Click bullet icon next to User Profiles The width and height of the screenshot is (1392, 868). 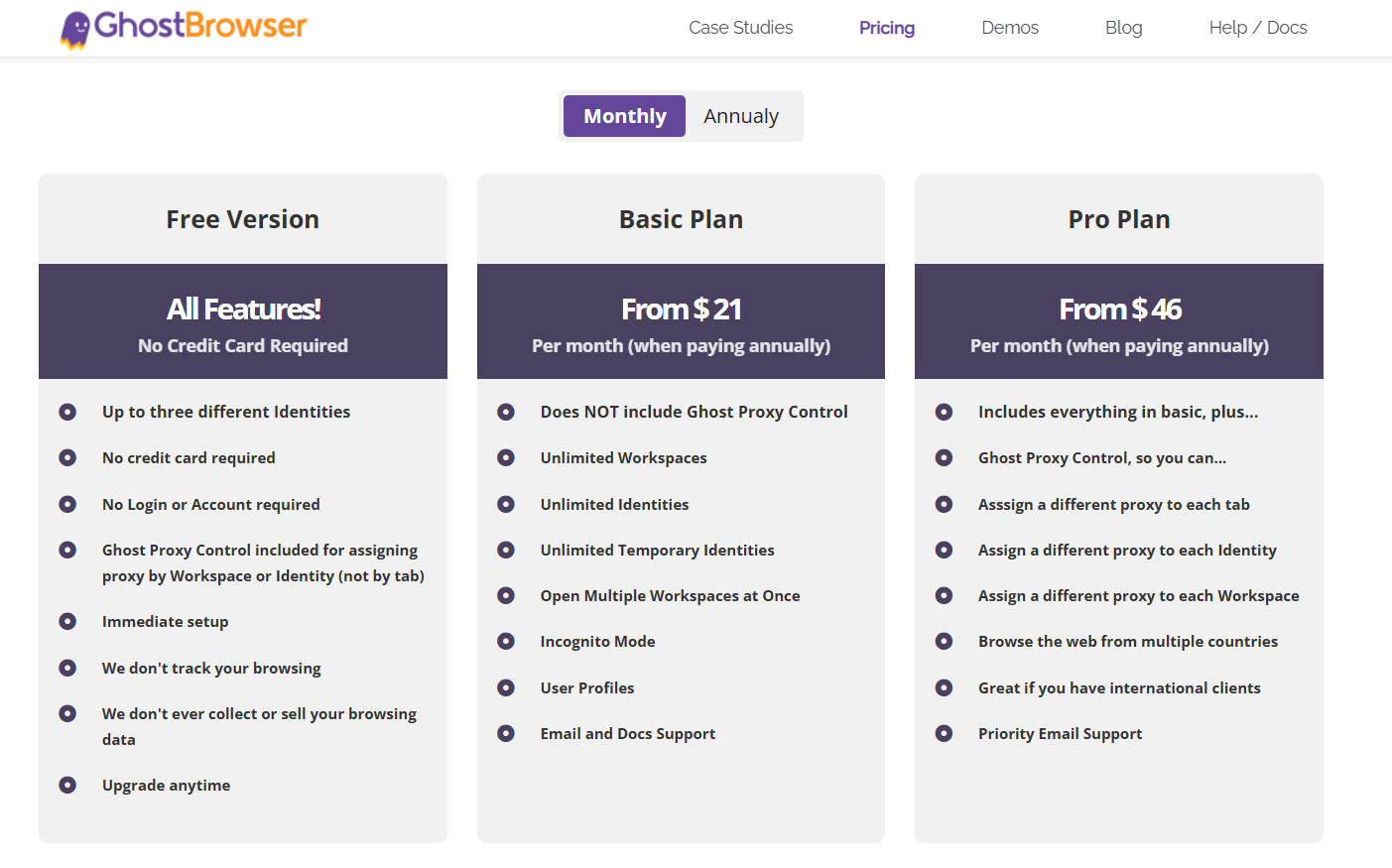[506, 687]
